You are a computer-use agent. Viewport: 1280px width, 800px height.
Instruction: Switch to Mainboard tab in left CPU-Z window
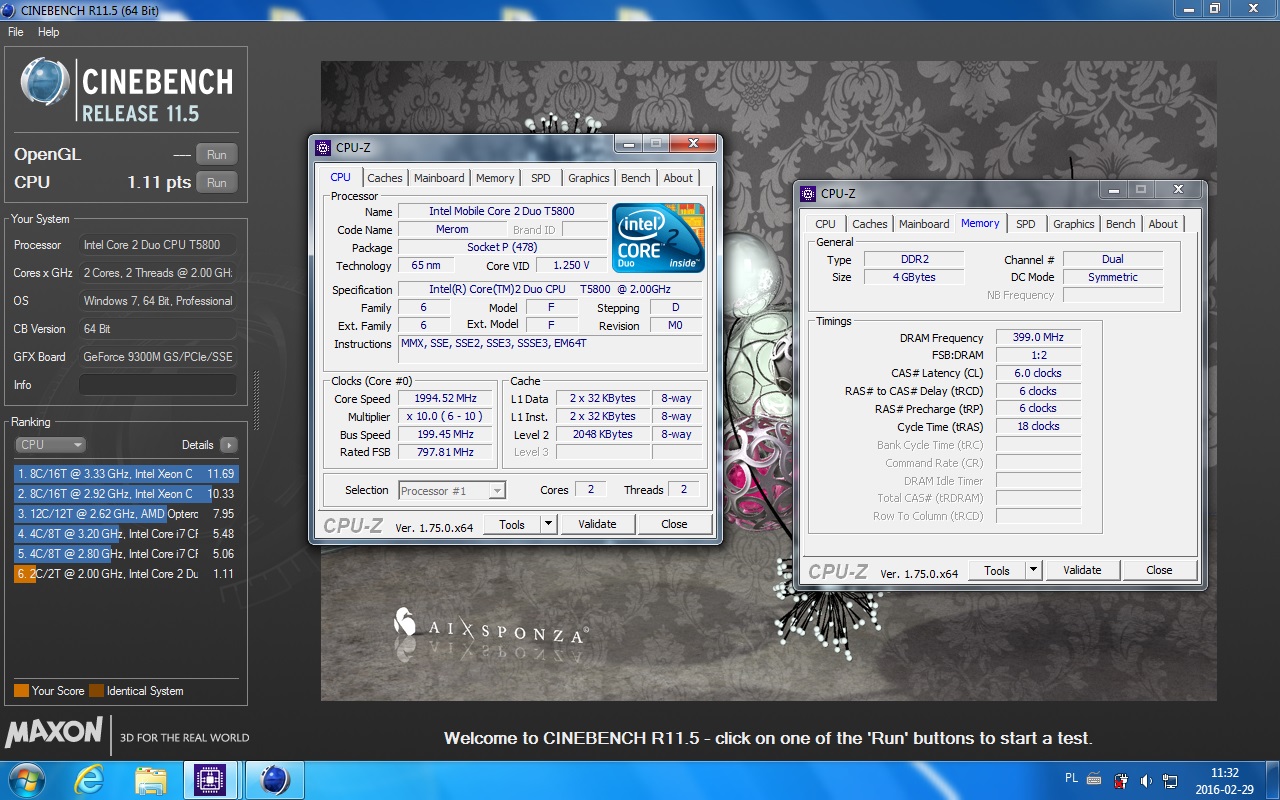(x=439, y=178)
